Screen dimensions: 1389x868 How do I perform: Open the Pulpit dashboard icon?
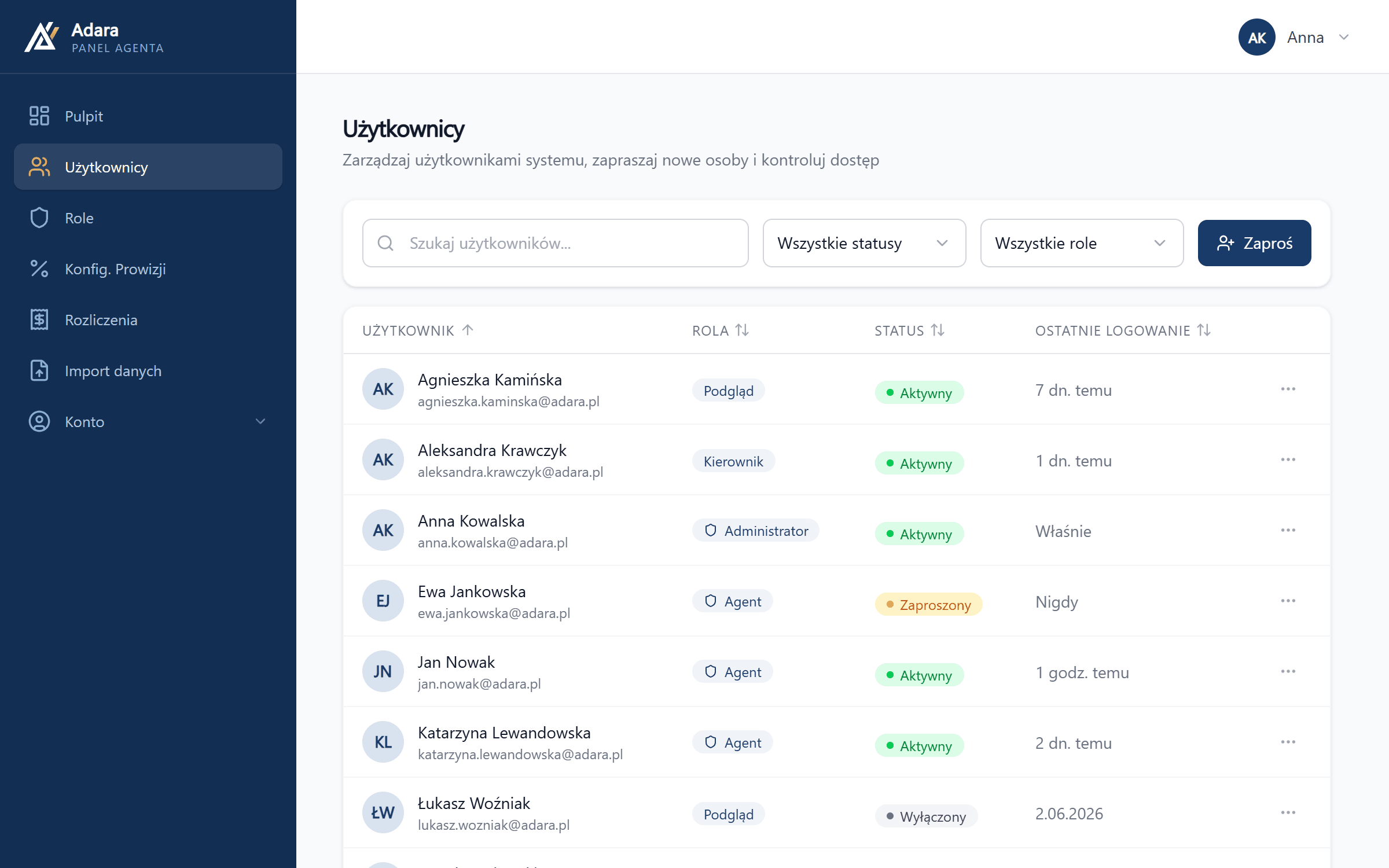coord(39,116)
